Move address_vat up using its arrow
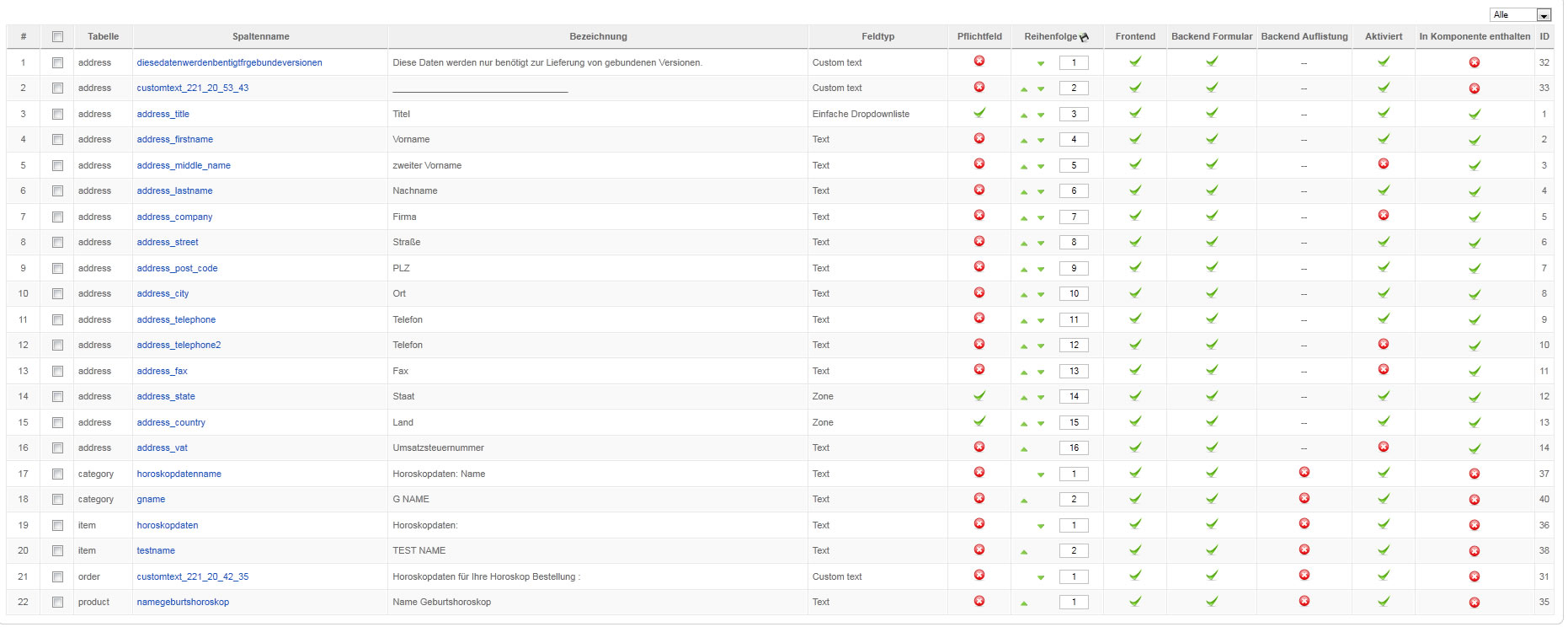The height and width of the screenshot is (627, 1568). (x=1024, y=449)
